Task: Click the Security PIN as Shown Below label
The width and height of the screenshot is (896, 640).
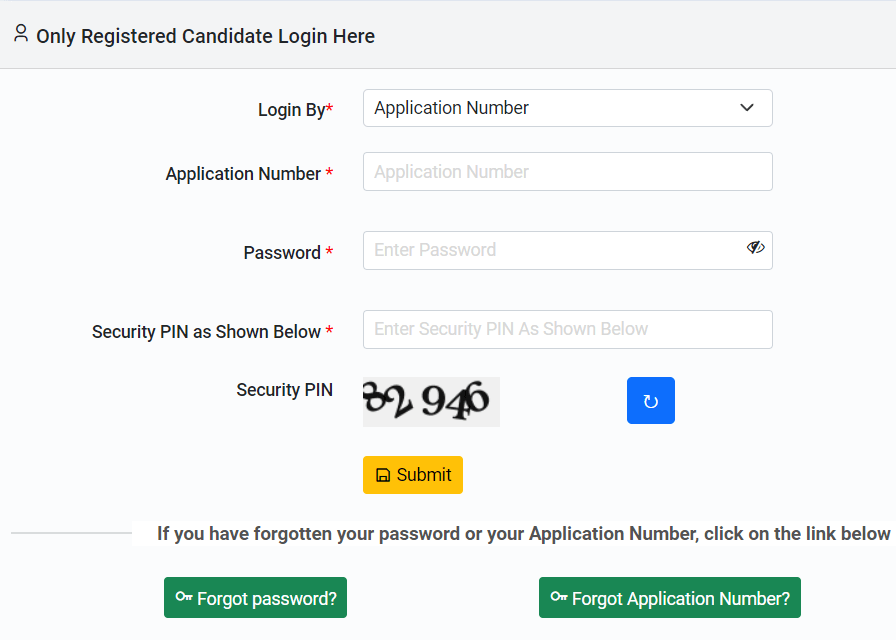Action: (206, 331)
